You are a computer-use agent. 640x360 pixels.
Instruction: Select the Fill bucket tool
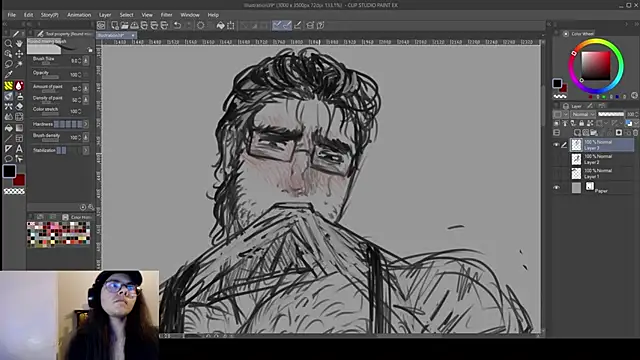point(8,128)
